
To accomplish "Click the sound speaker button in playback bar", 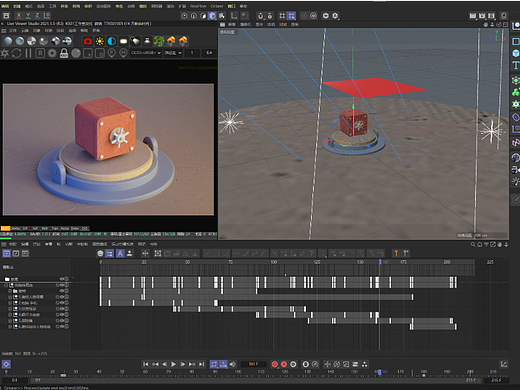I will point(232,364).
